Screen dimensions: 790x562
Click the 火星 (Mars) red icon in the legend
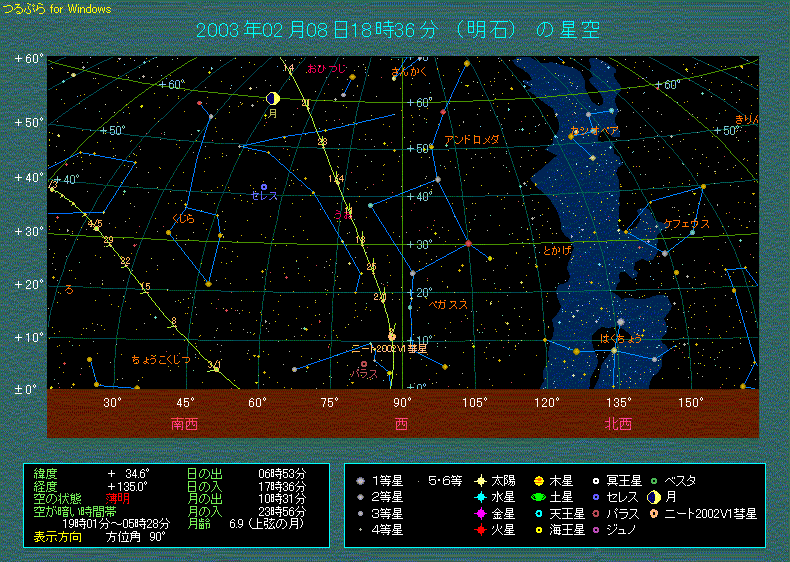click(x=481, y=529)
